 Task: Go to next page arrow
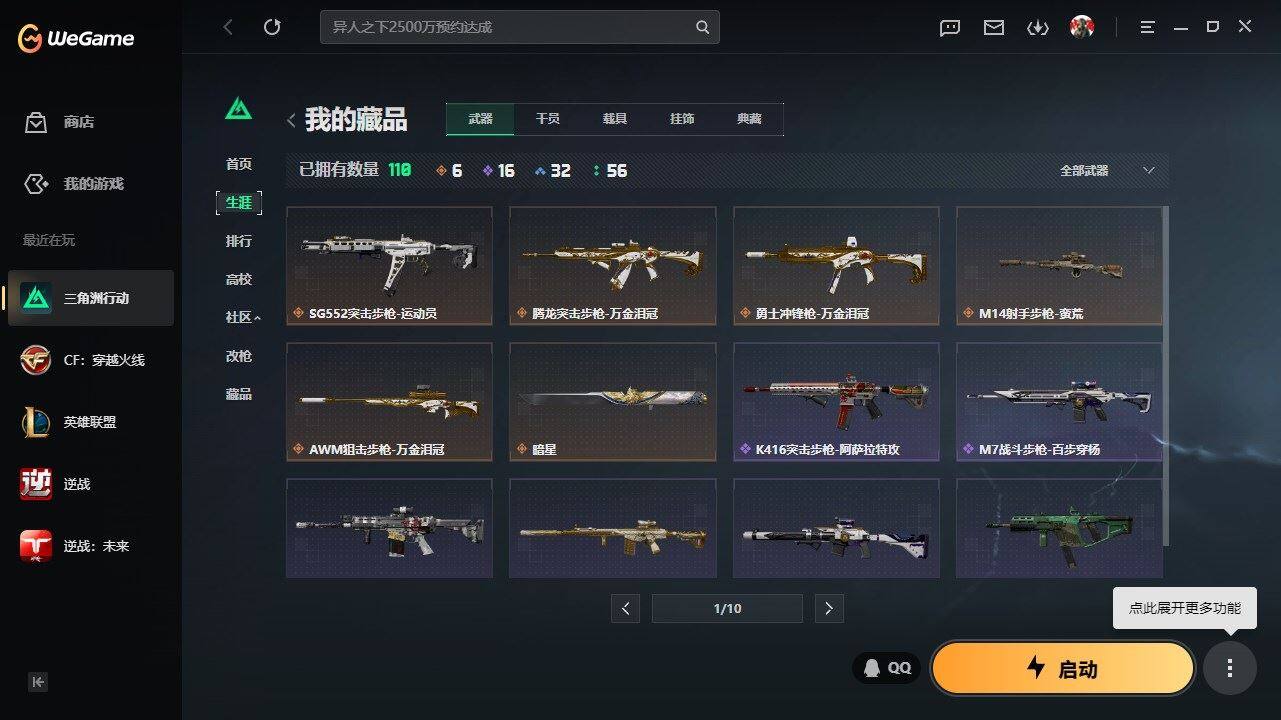(x=828, y=608)
